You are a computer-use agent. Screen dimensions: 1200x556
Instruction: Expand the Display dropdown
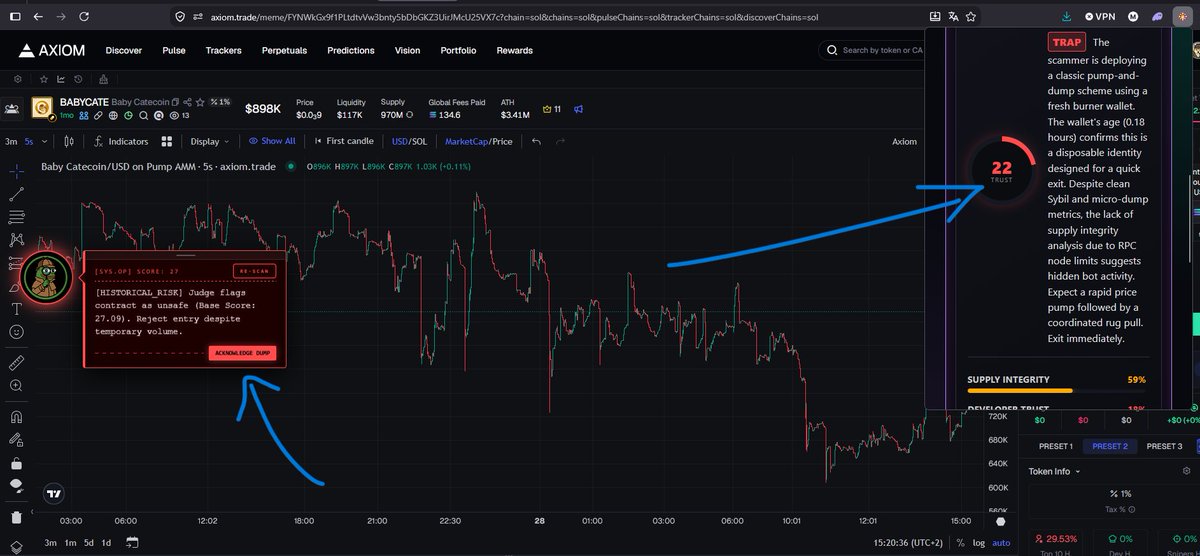(x=210, y=141)
